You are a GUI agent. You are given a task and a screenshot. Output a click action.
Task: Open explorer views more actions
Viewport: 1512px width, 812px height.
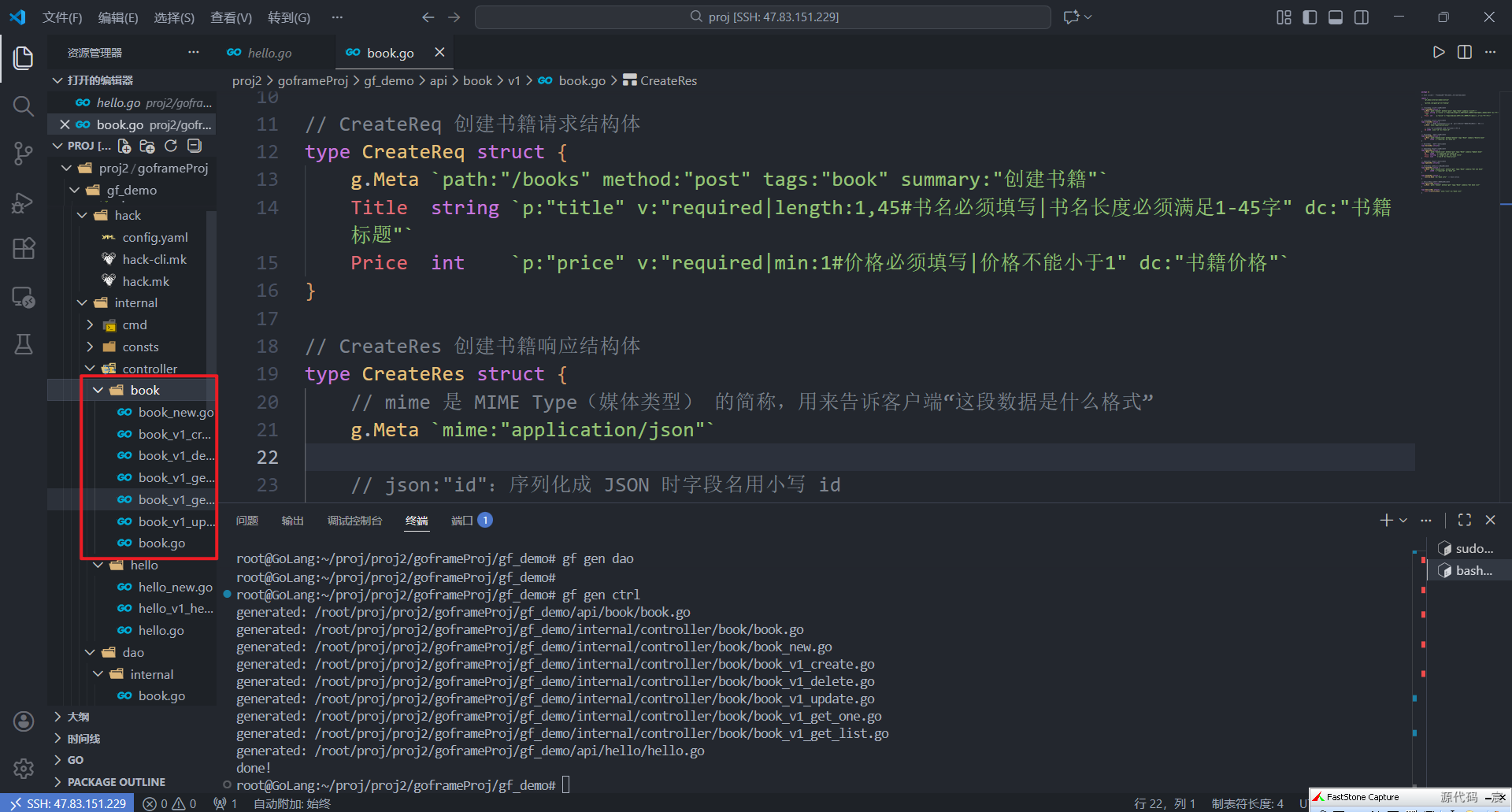[x=193, y=52]
